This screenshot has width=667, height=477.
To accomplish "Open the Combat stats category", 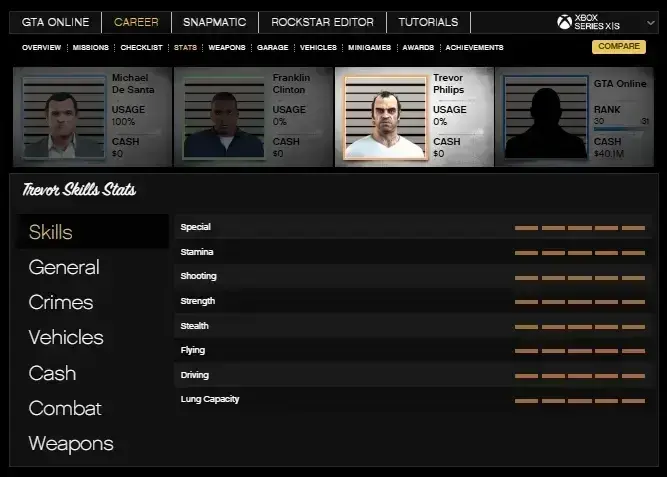I will [65, 408].
